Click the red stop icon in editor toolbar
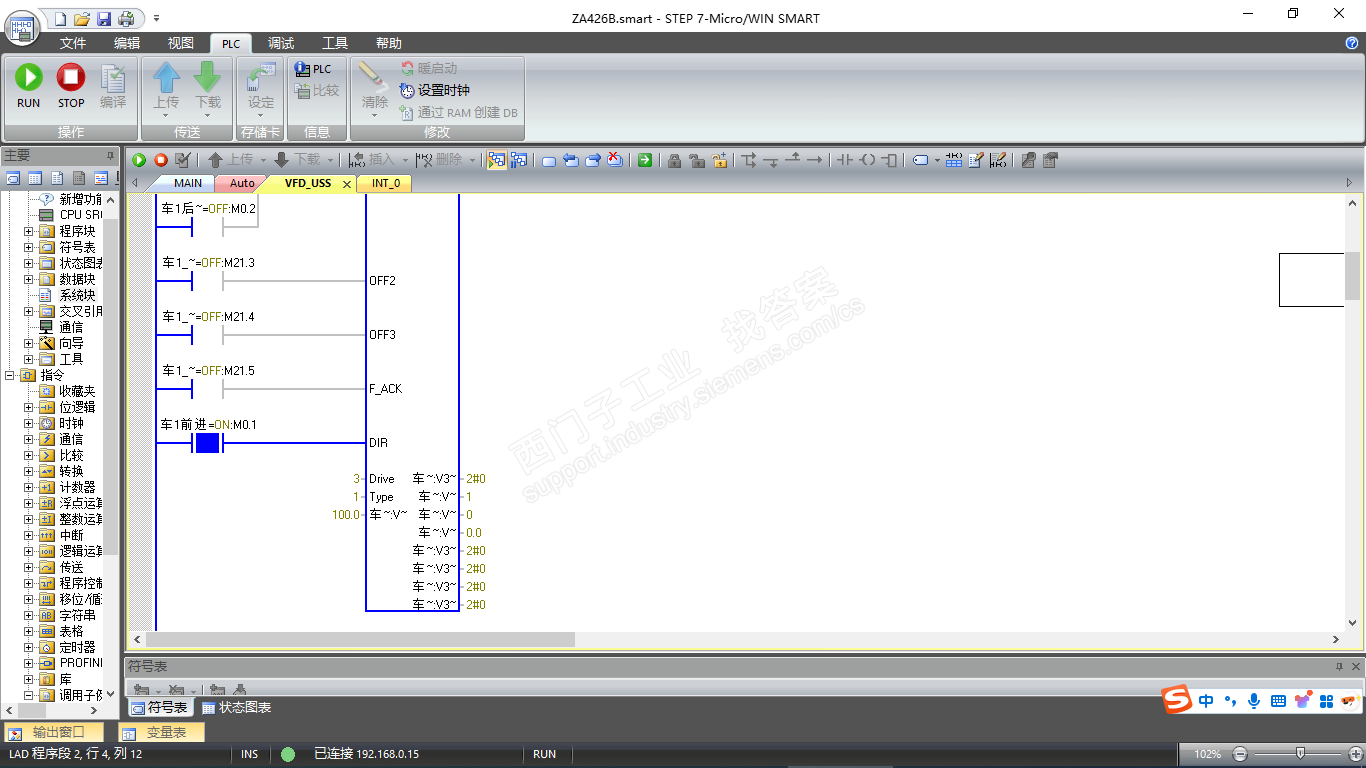 coord(160,160)
